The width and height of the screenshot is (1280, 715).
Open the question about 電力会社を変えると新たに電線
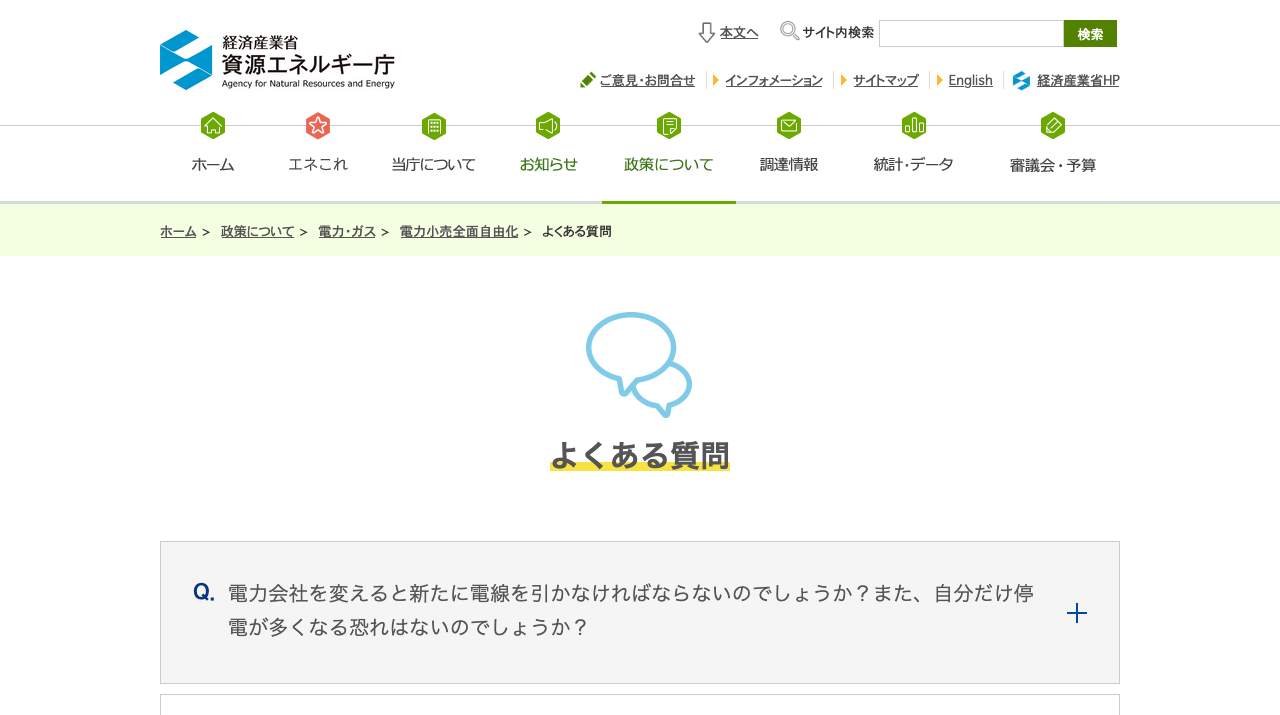pyautogui.click(x=640, y=612)
